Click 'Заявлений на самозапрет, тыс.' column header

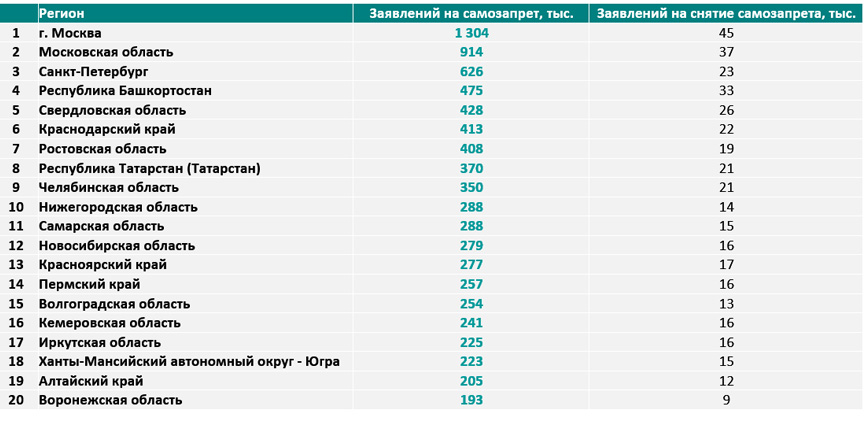pyautogui.click(x=469, y=14)
